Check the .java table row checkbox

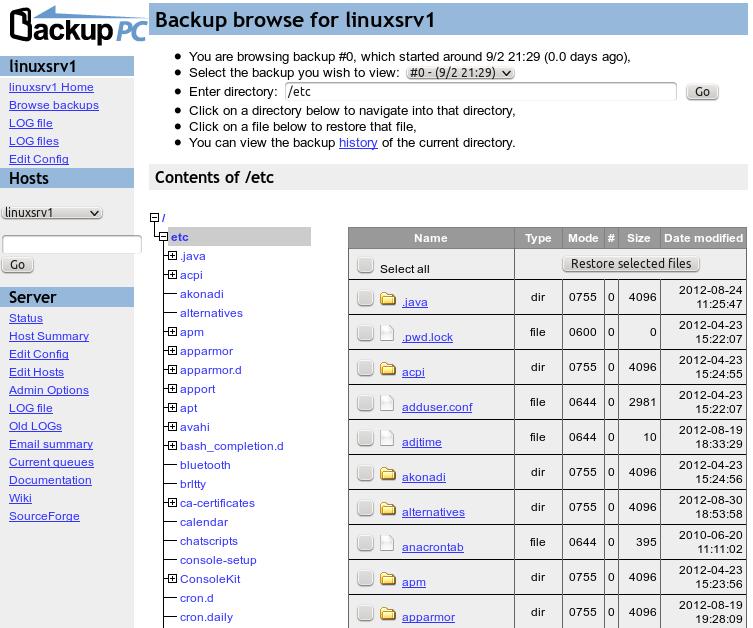point(365,298)
